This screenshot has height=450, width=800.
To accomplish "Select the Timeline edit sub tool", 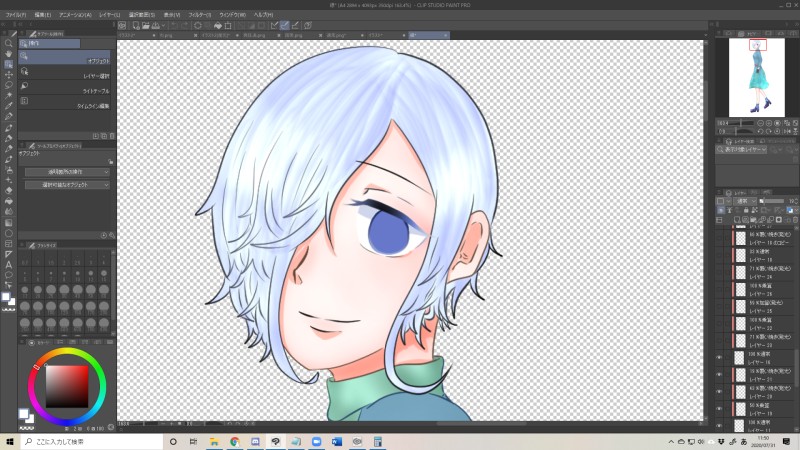I will pos(65,102).
